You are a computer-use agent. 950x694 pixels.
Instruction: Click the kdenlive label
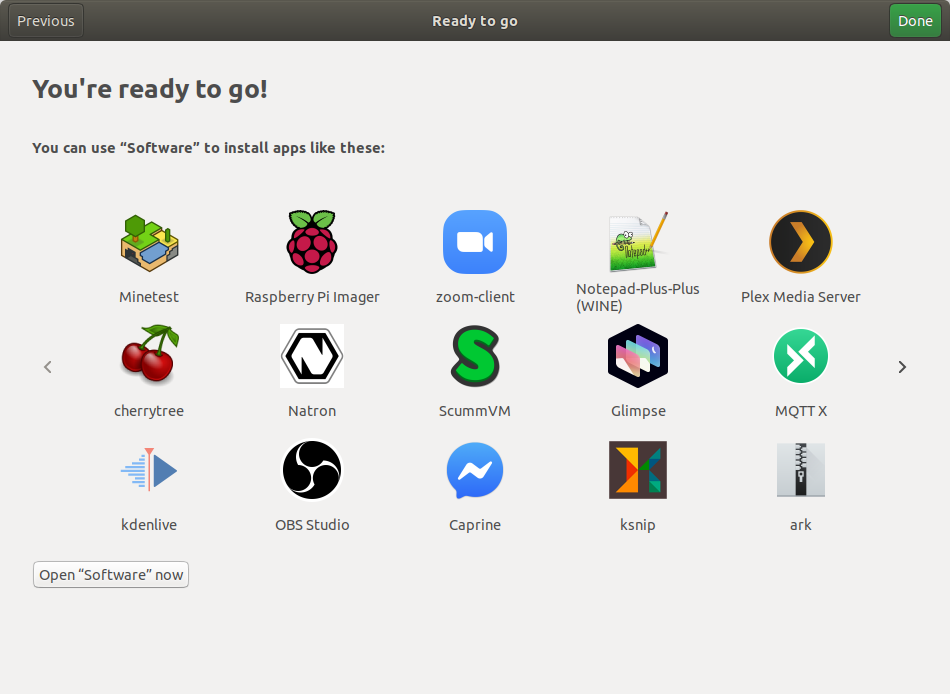(x=149, y=525)
